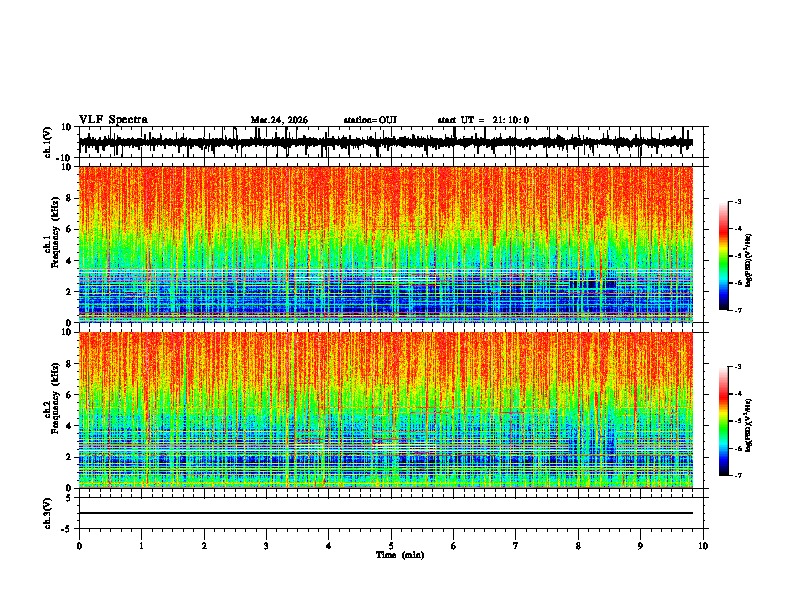Click the ch.2 color scale bar
Viewport: 792px width, 612px height.
[724, 421]
